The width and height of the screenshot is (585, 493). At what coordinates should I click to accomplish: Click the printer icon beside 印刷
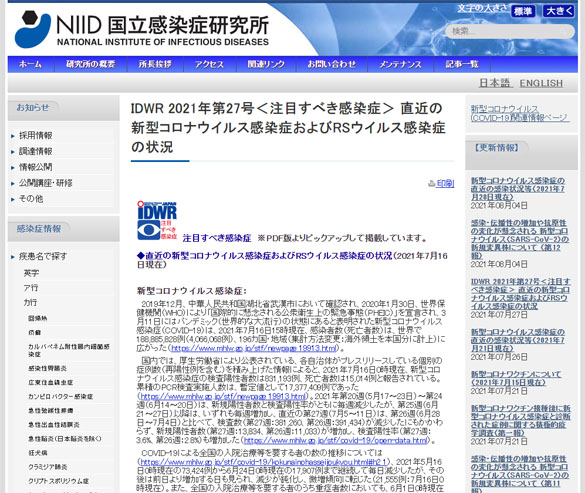[432, 183]
